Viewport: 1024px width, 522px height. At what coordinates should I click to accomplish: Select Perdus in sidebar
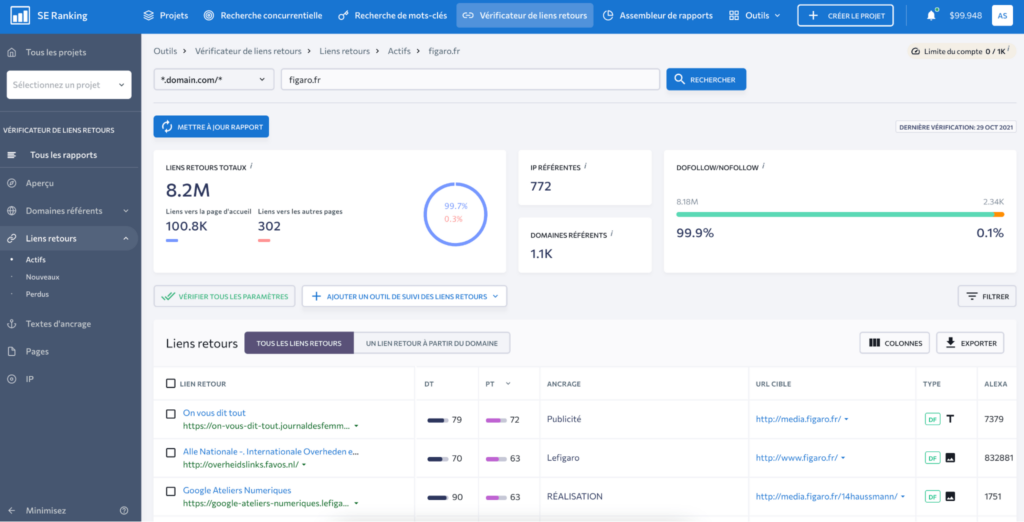(37, 294)
